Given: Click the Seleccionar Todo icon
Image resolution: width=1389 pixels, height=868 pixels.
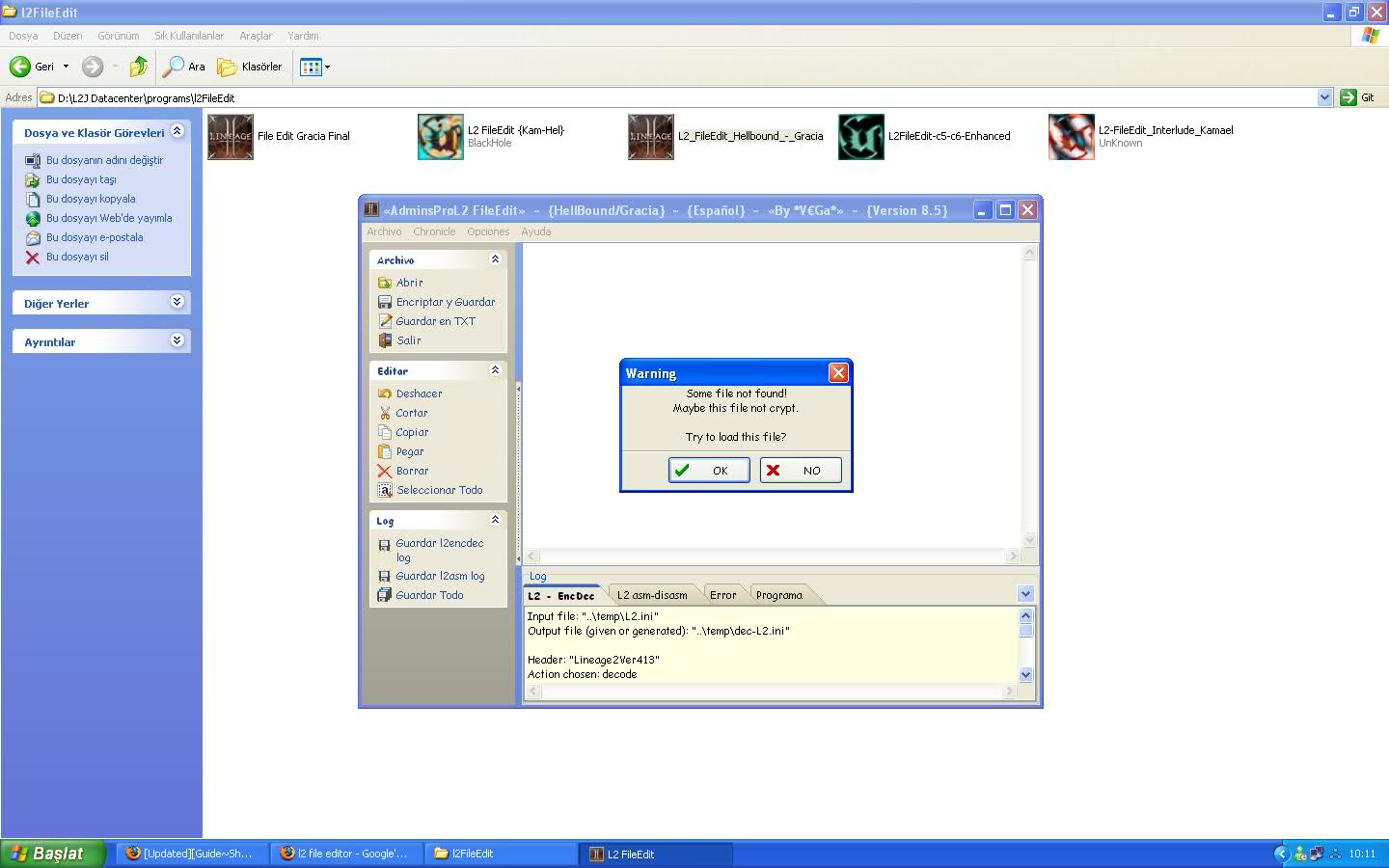Looking at the screenshot, I should (x=385, y=490).
